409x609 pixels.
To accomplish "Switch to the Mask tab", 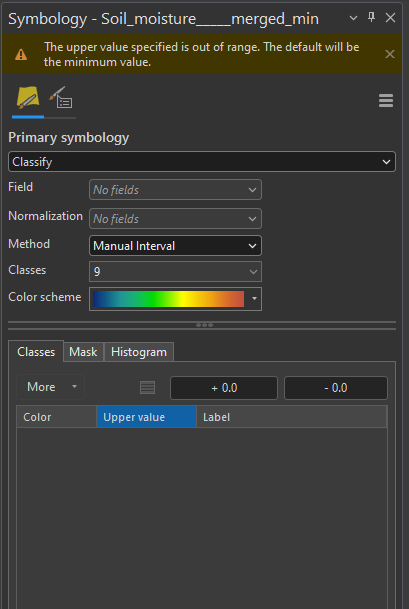I will [x=83, y=352].
